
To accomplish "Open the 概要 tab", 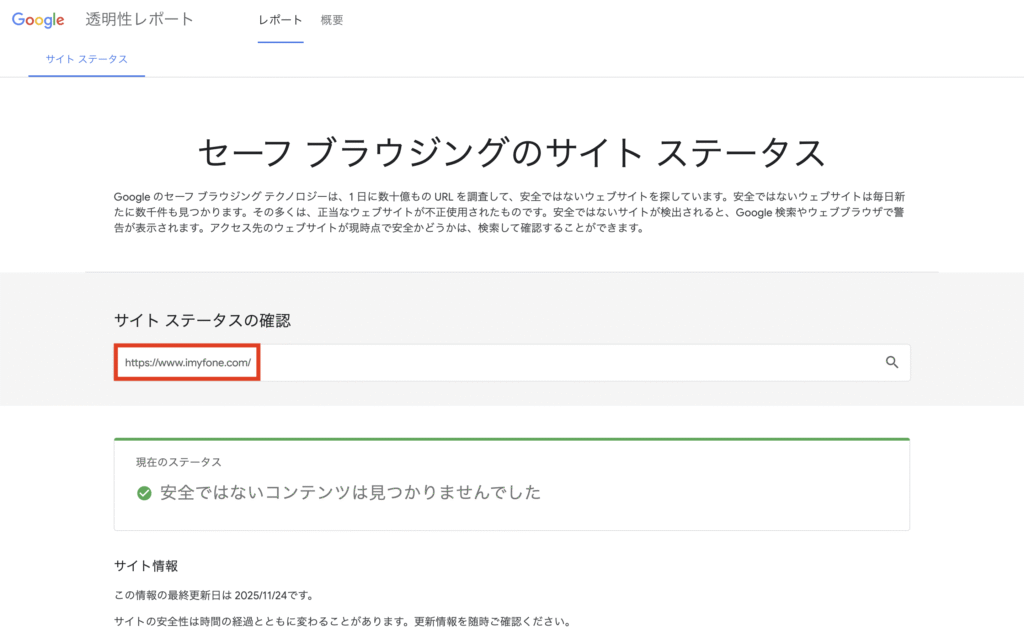I will (x=332, y=20).
